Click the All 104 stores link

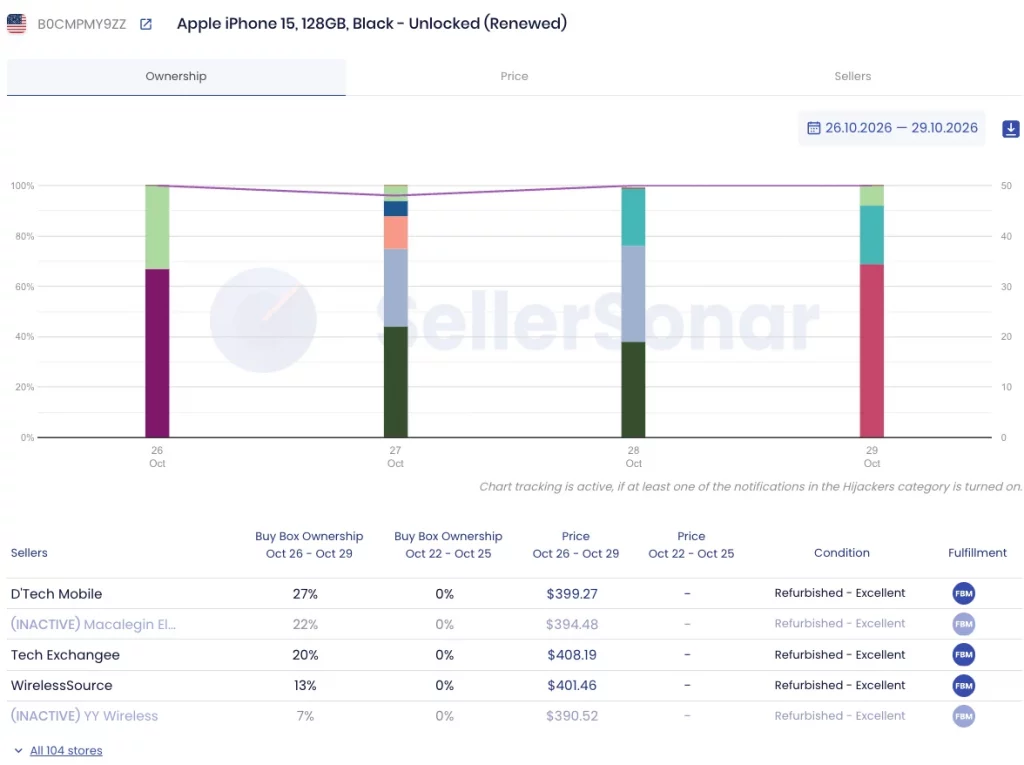tap(66, 751)
